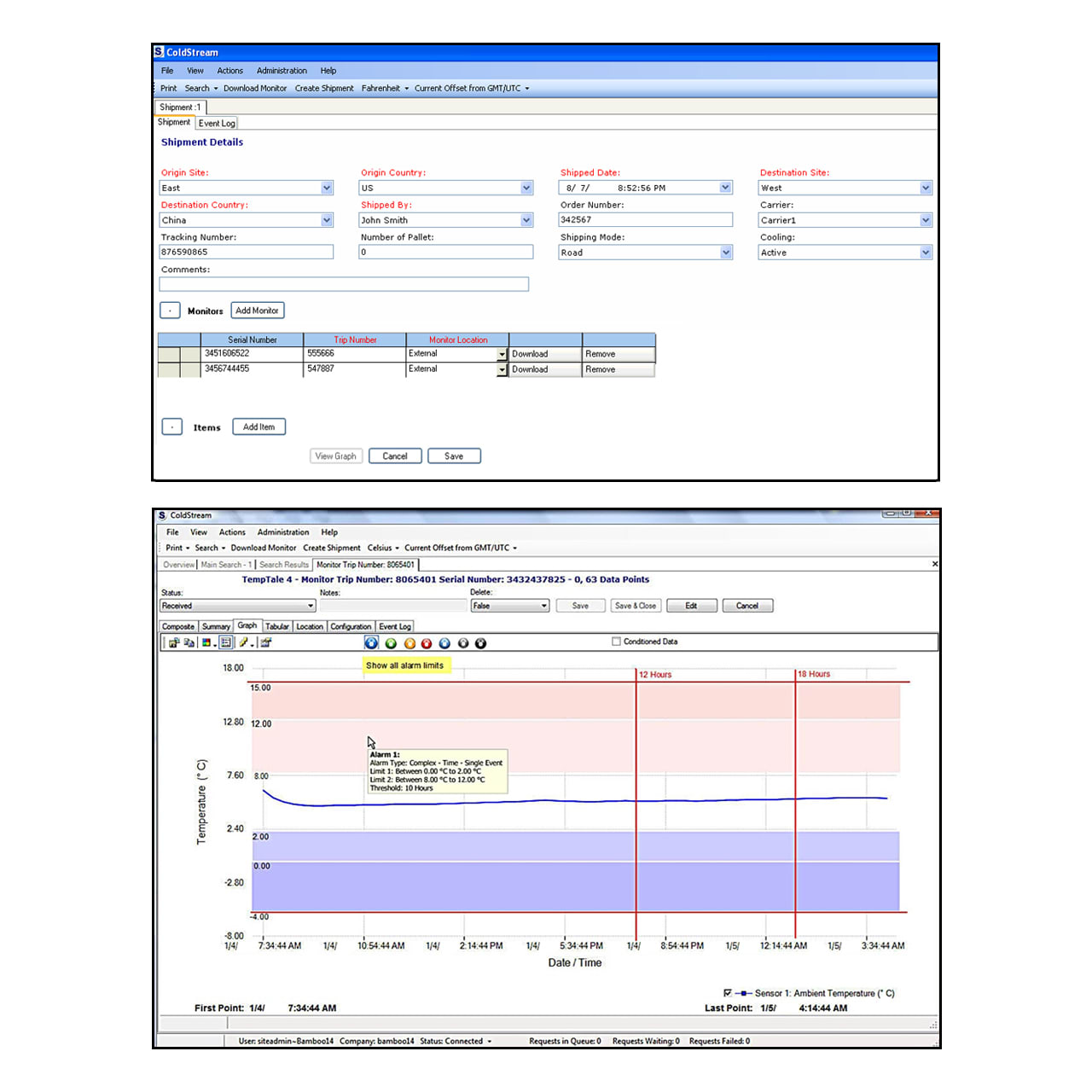Select the annotation pen icon

point(245,643)
